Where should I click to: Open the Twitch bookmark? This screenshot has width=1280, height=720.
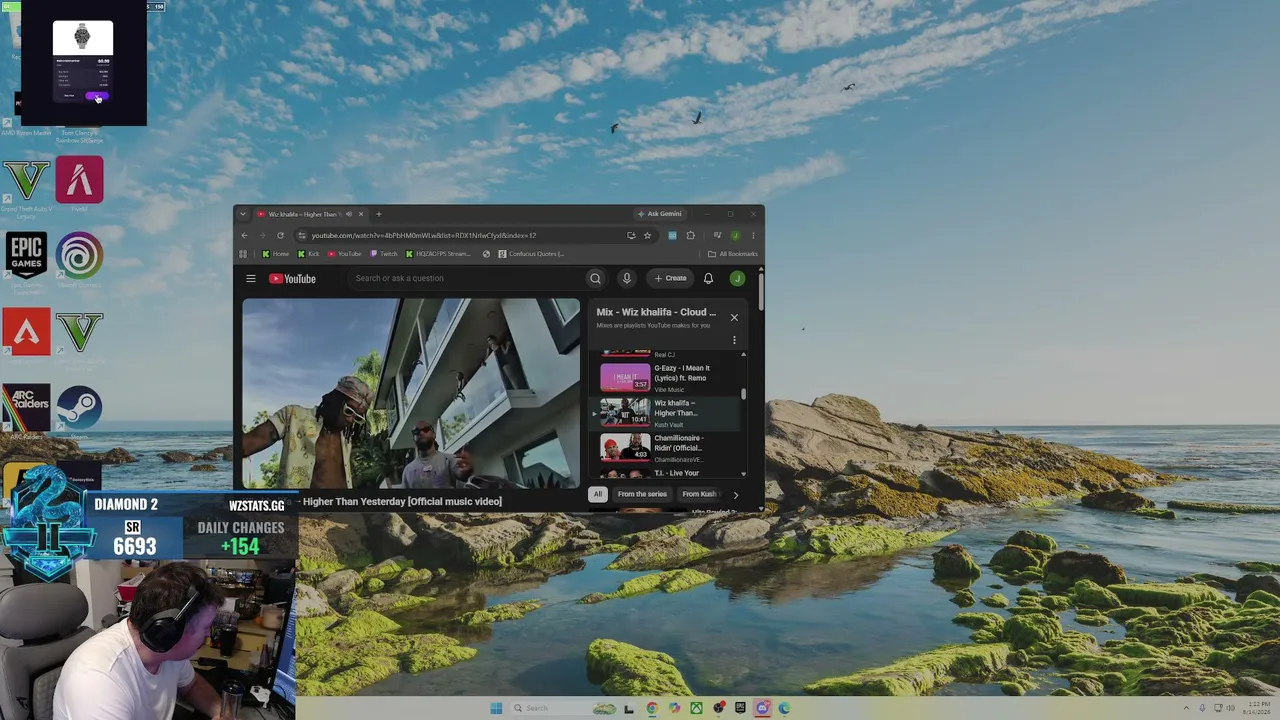384,254
